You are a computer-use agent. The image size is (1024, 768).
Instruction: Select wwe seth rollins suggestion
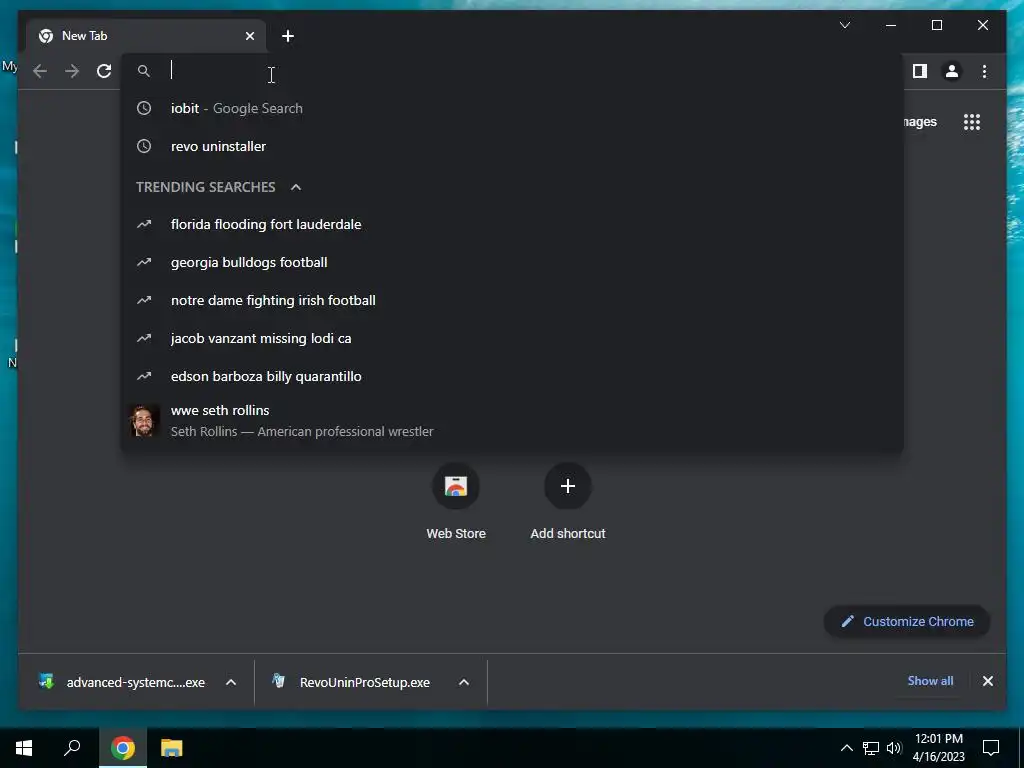(512, 421)
